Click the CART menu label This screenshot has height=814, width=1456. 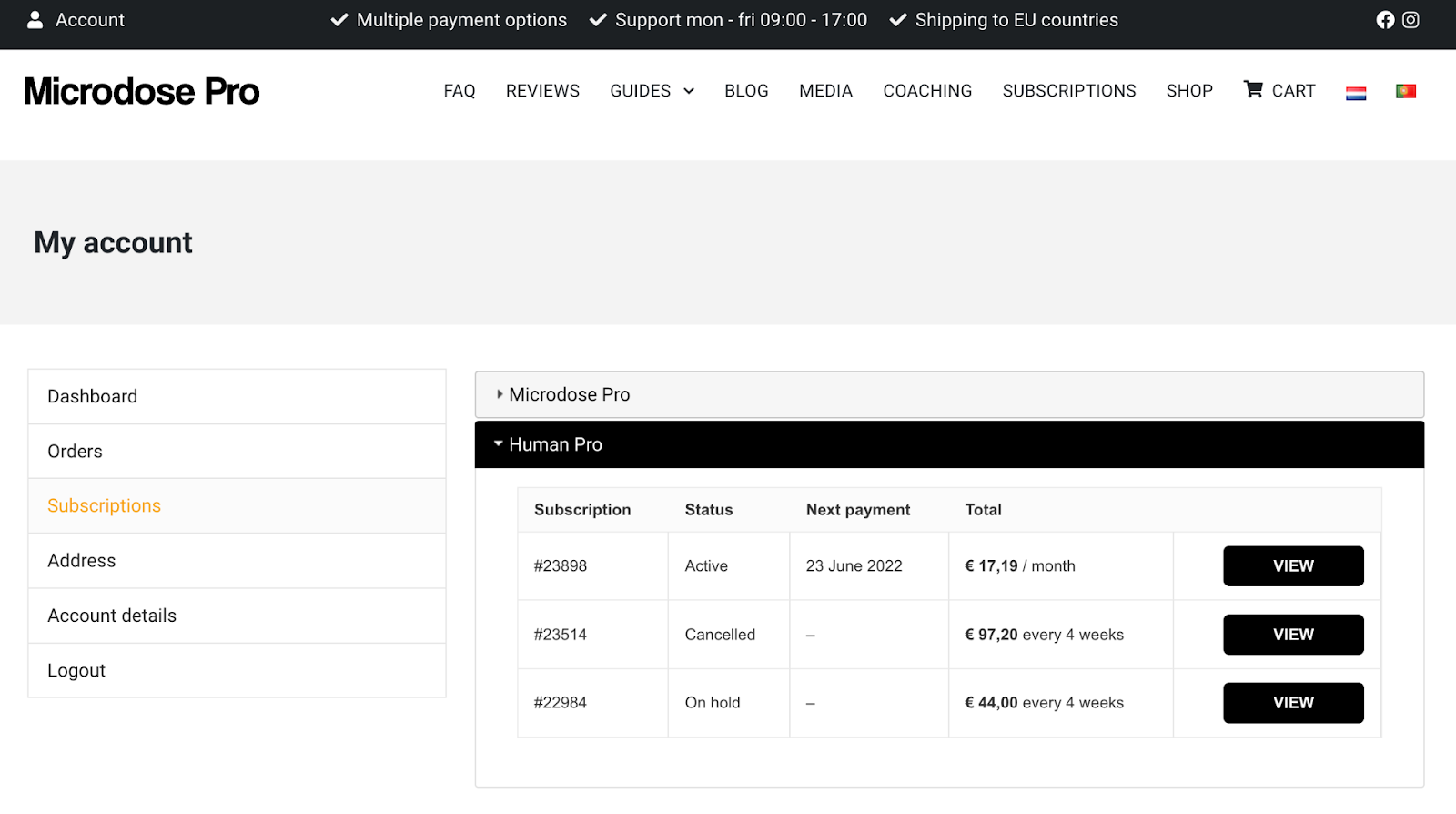point(1293,91)
